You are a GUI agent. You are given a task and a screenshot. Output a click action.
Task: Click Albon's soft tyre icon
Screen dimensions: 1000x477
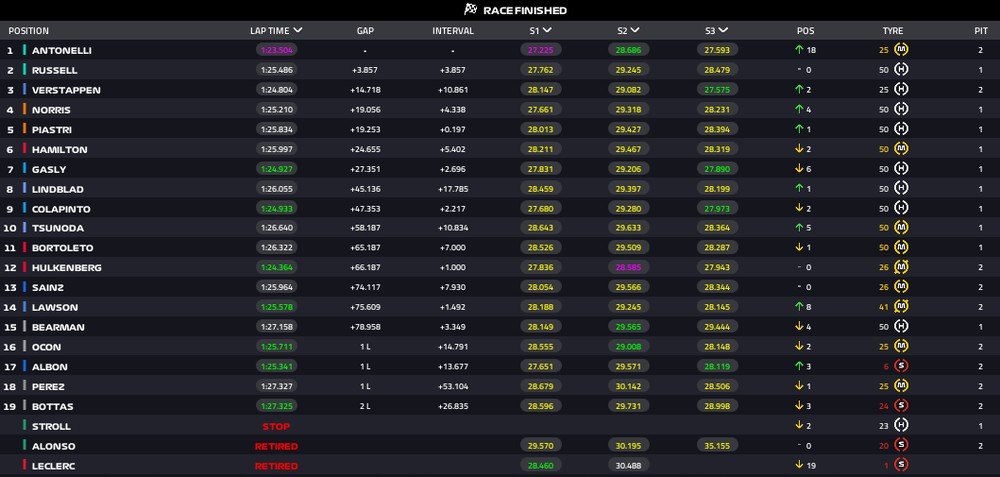tap(901, 366)
